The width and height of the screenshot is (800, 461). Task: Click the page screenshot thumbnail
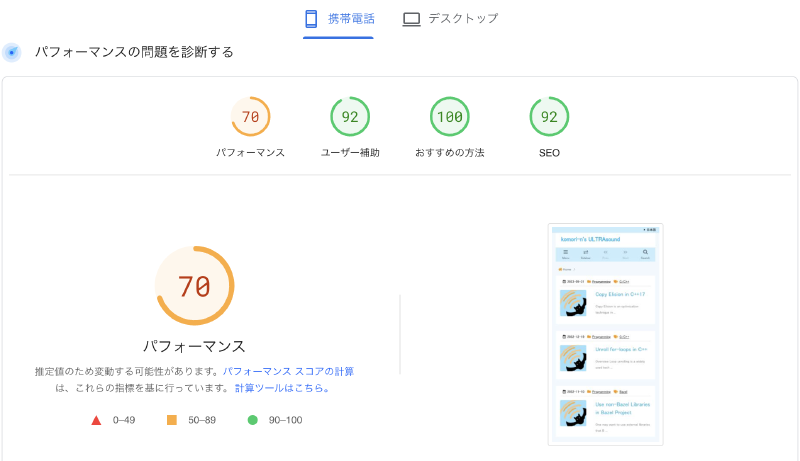[x=606, y=335]
